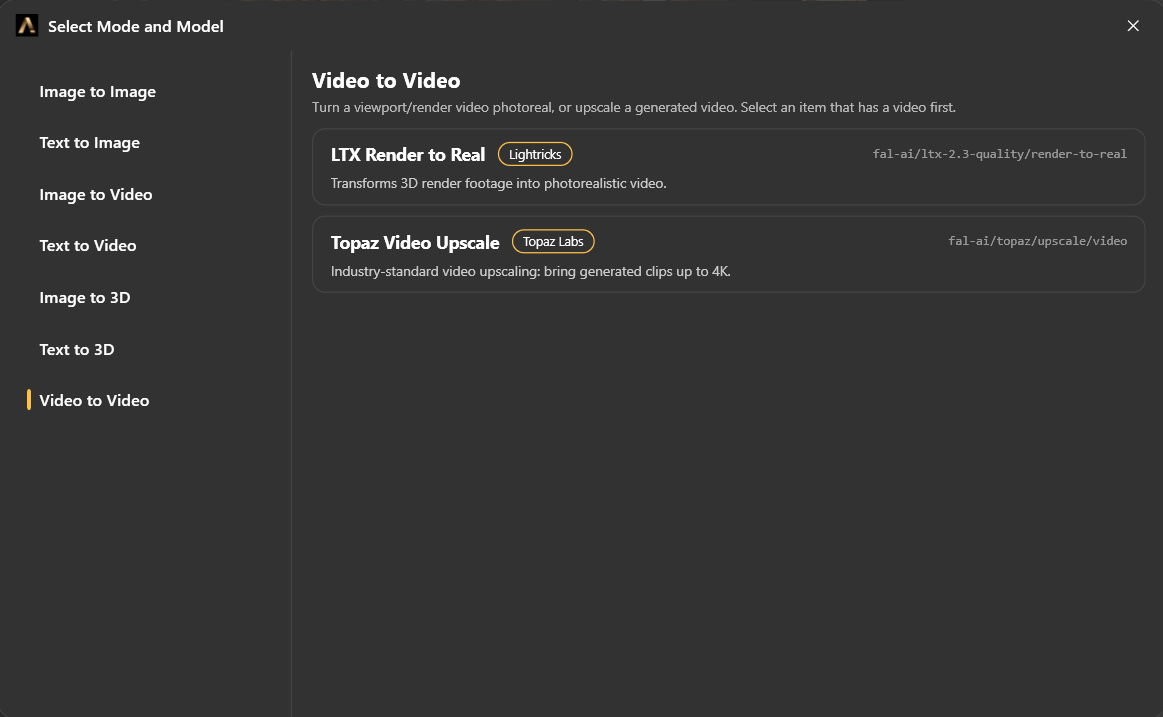Choose the Image to 3D mode

85,297
